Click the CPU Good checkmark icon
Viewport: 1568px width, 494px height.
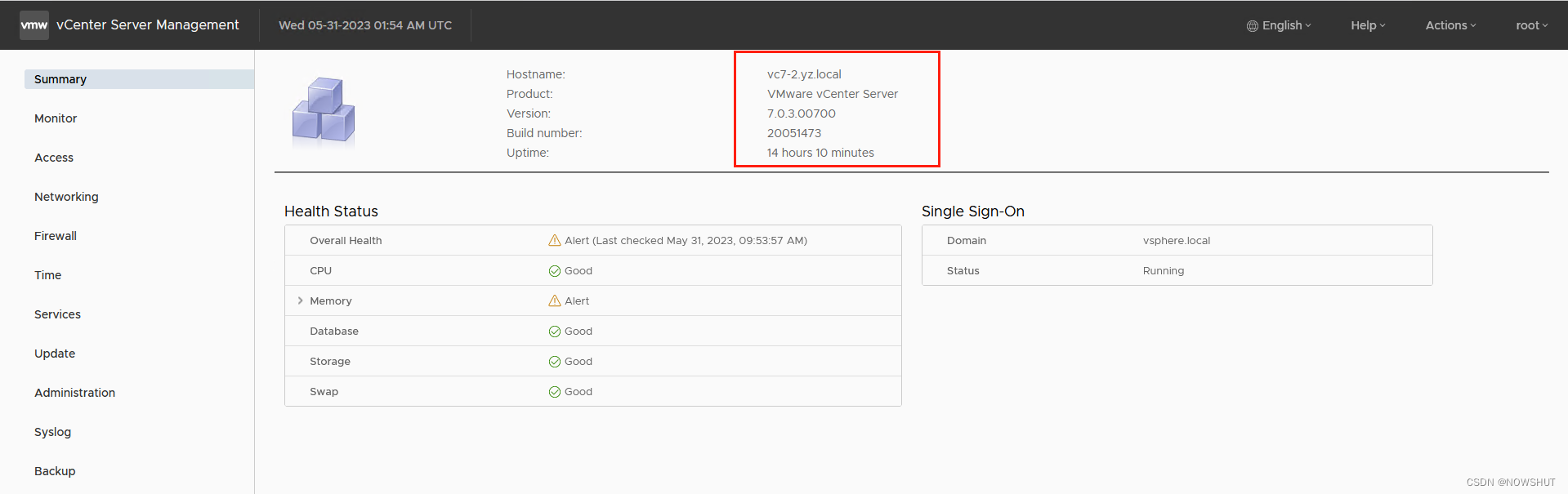[555, 271]
